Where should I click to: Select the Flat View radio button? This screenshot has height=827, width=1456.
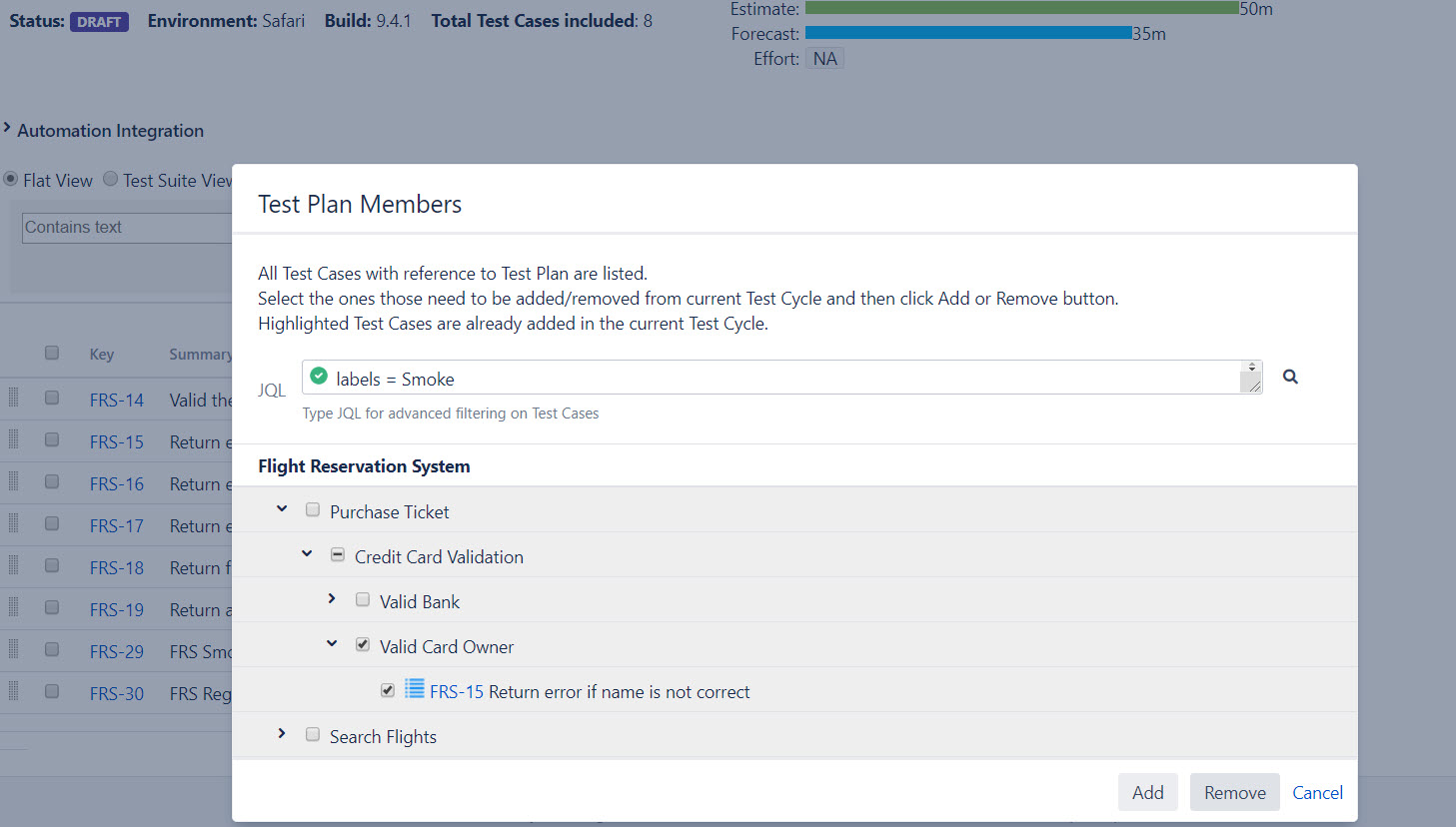tap(11, 179)
